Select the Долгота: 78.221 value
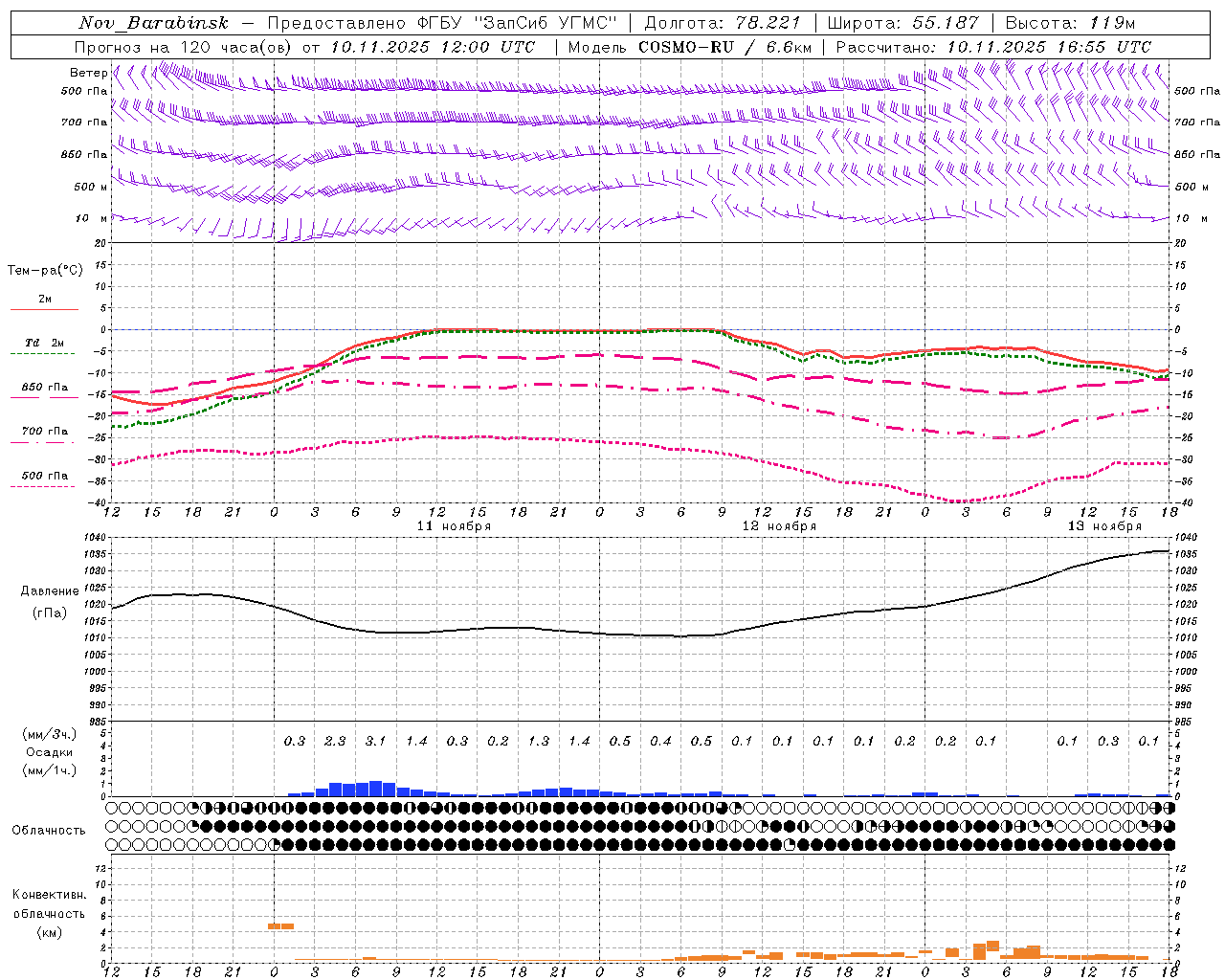 point(722,23)
